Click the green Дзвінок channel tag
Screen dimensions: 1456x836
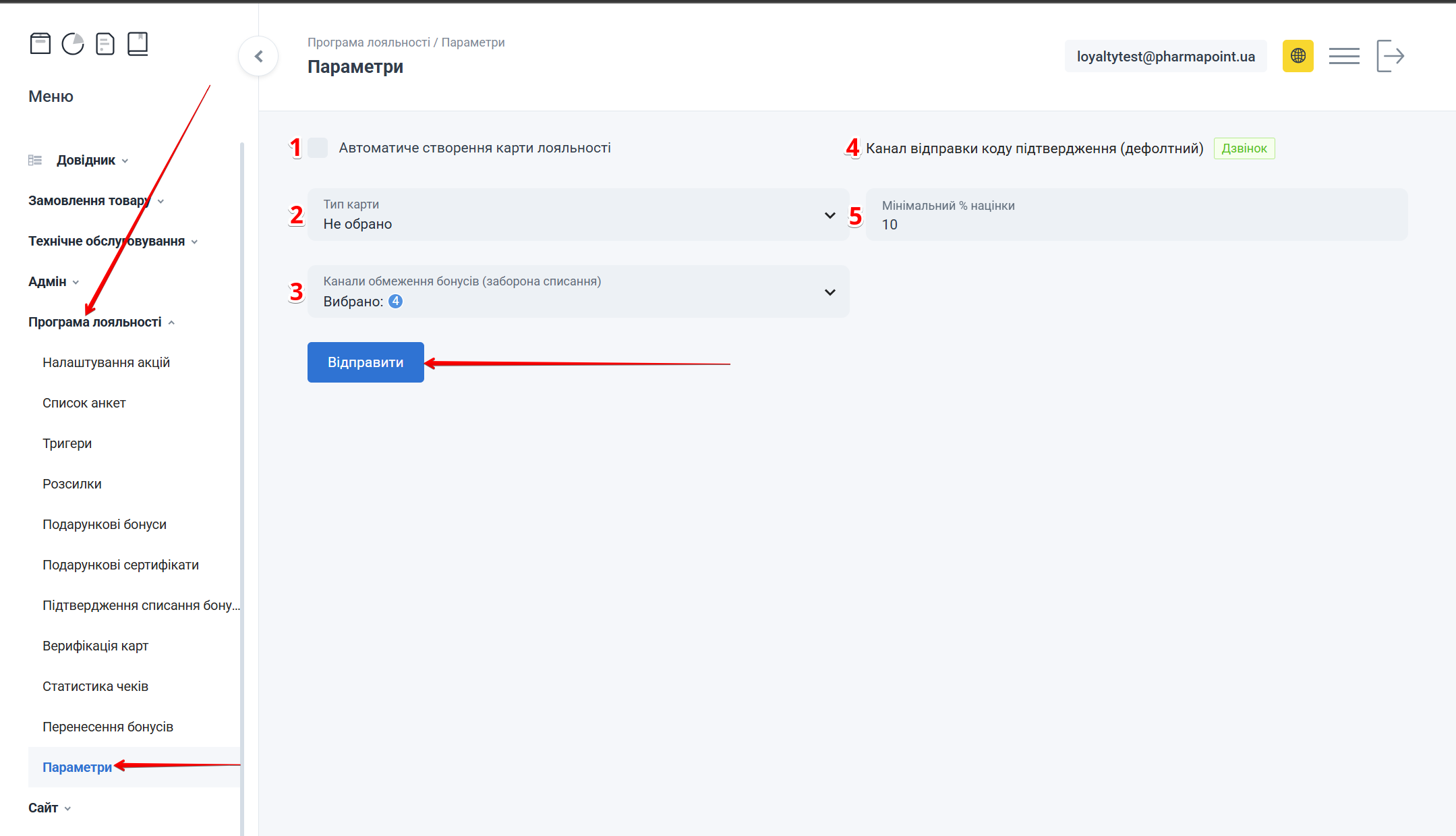1244,148
